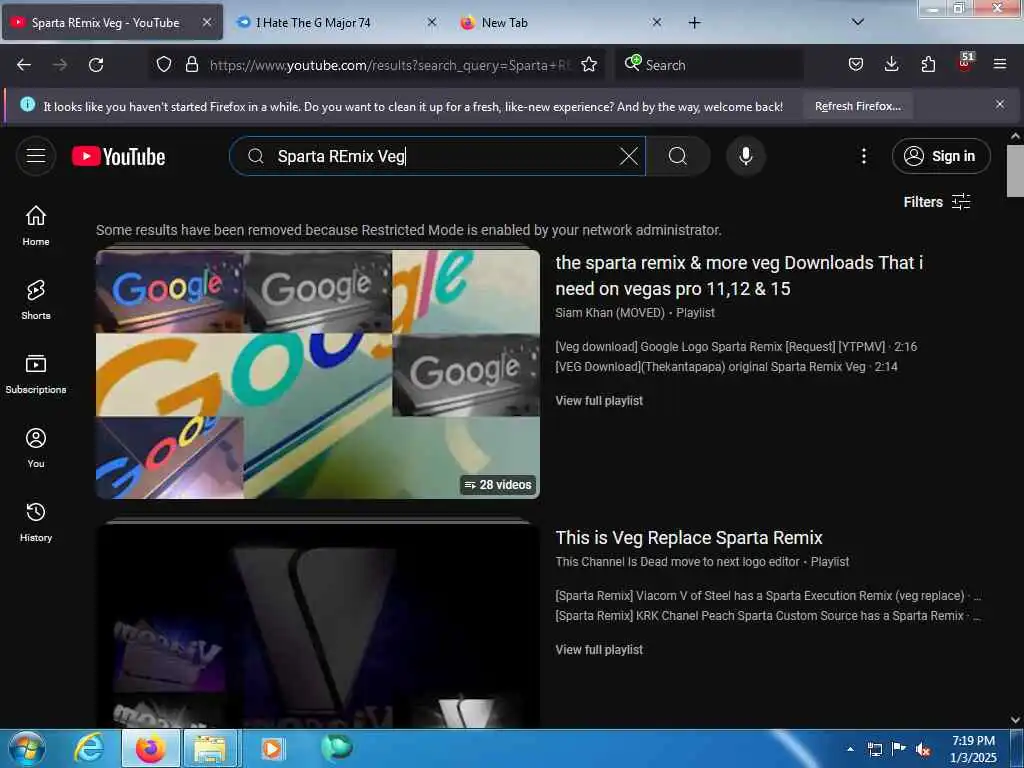The height and width of the screenshot is (768, 1024).
Task: Launch Internet Explorer from taskbar
Action: [89, 749]
